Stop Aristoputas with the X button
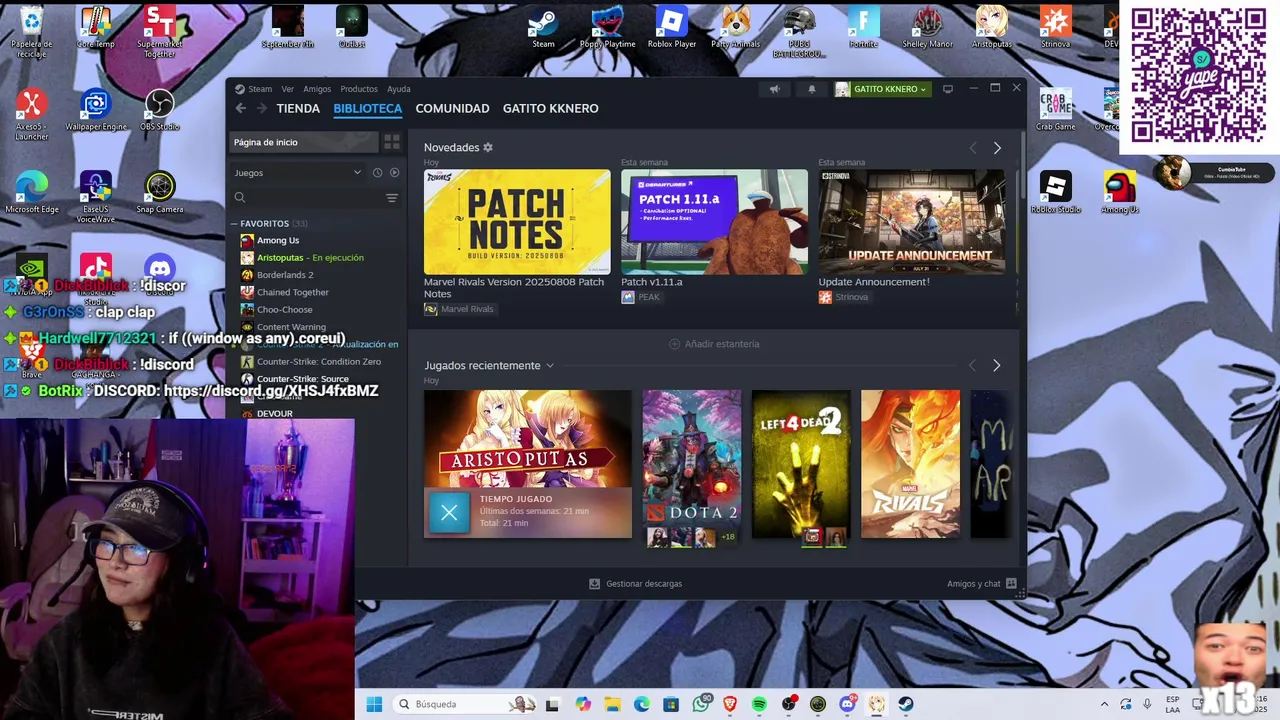Screen dimensions: 1280x720 449,513
